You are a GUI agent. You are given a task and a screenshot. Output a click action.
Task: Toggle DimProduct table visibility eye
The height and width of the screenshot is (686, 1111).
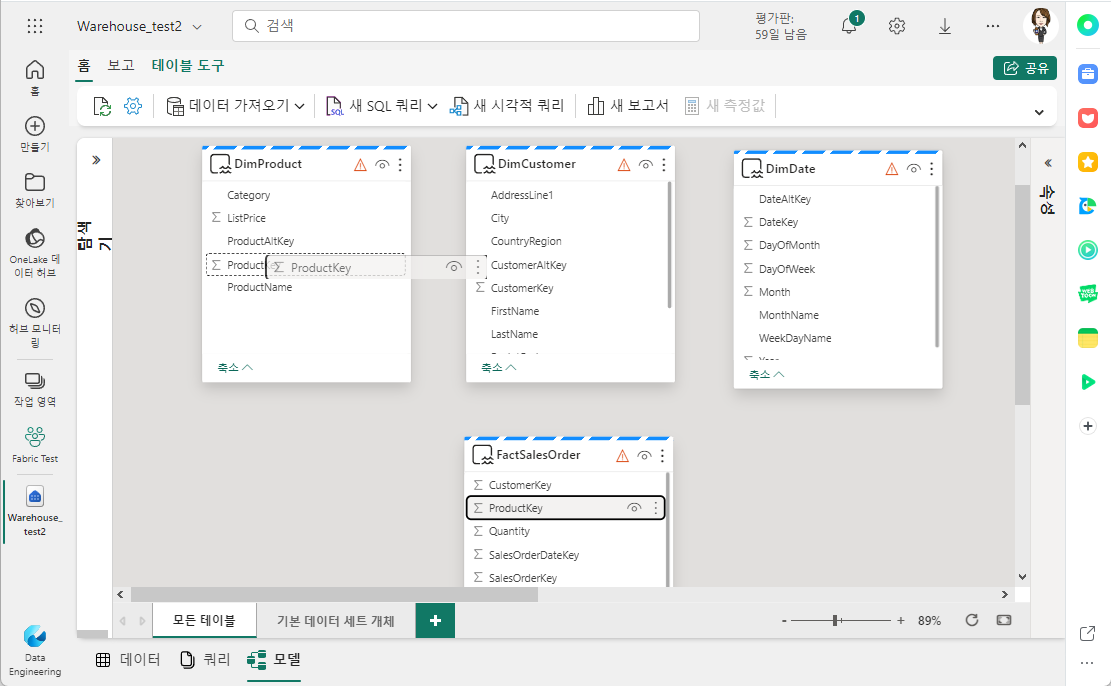(x=382, y=164)
